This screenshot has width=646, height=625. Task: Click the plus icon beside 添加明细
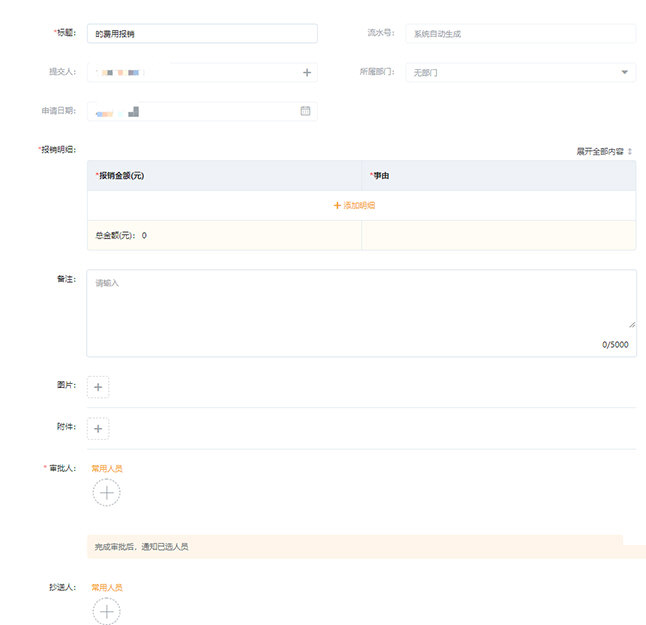(337, 205)
